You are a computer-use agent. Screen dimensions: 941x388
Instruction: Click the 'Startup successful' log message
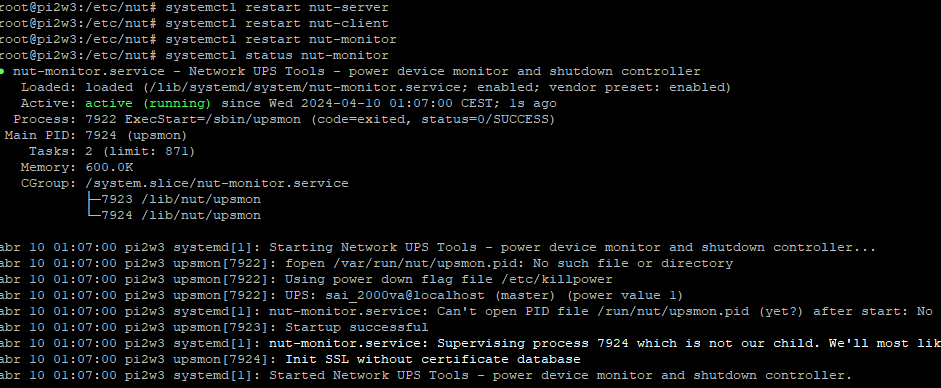pos(356,327)
